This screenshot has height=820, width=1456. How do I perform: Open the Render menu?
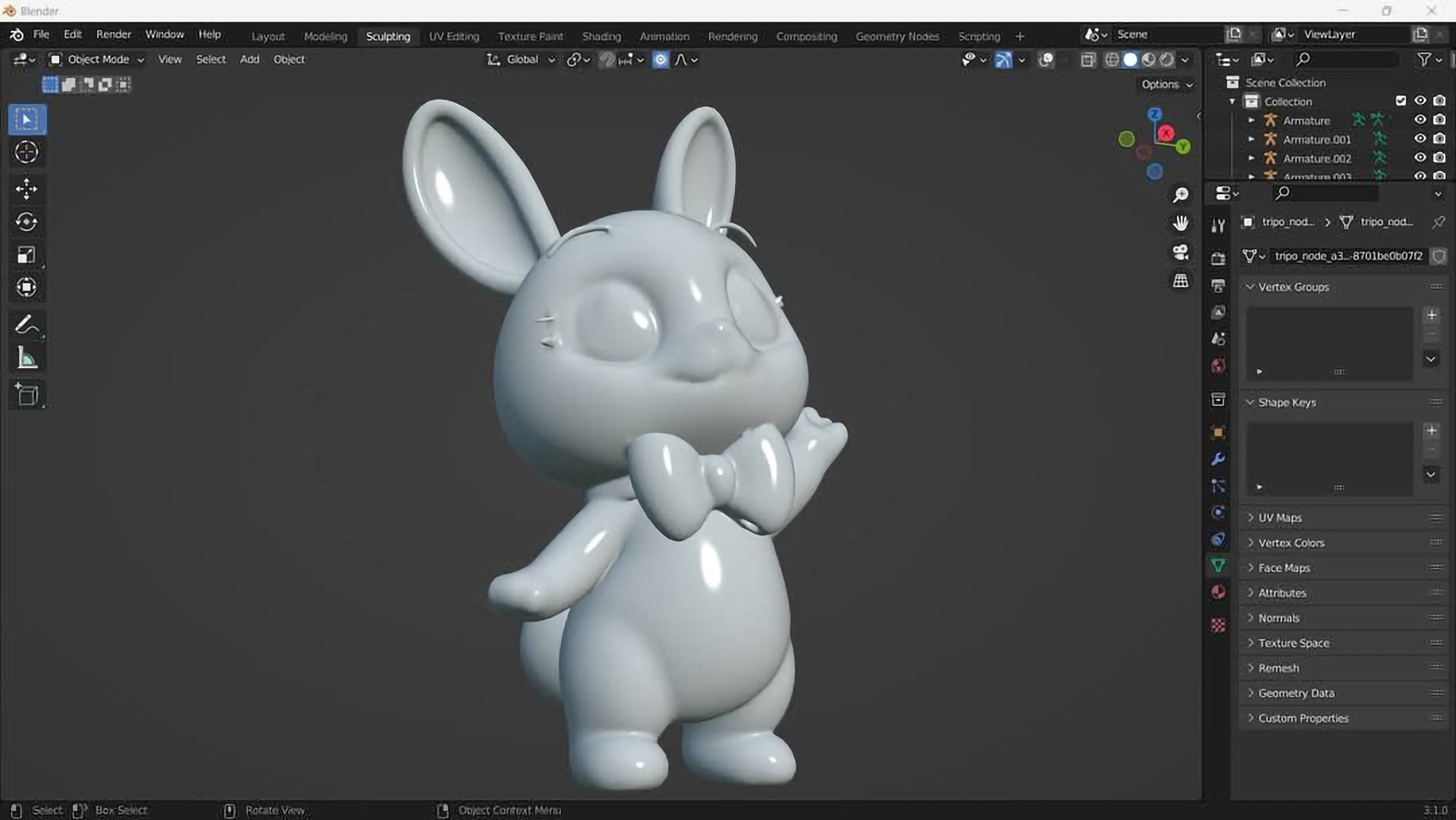click(x=113, y=34)
